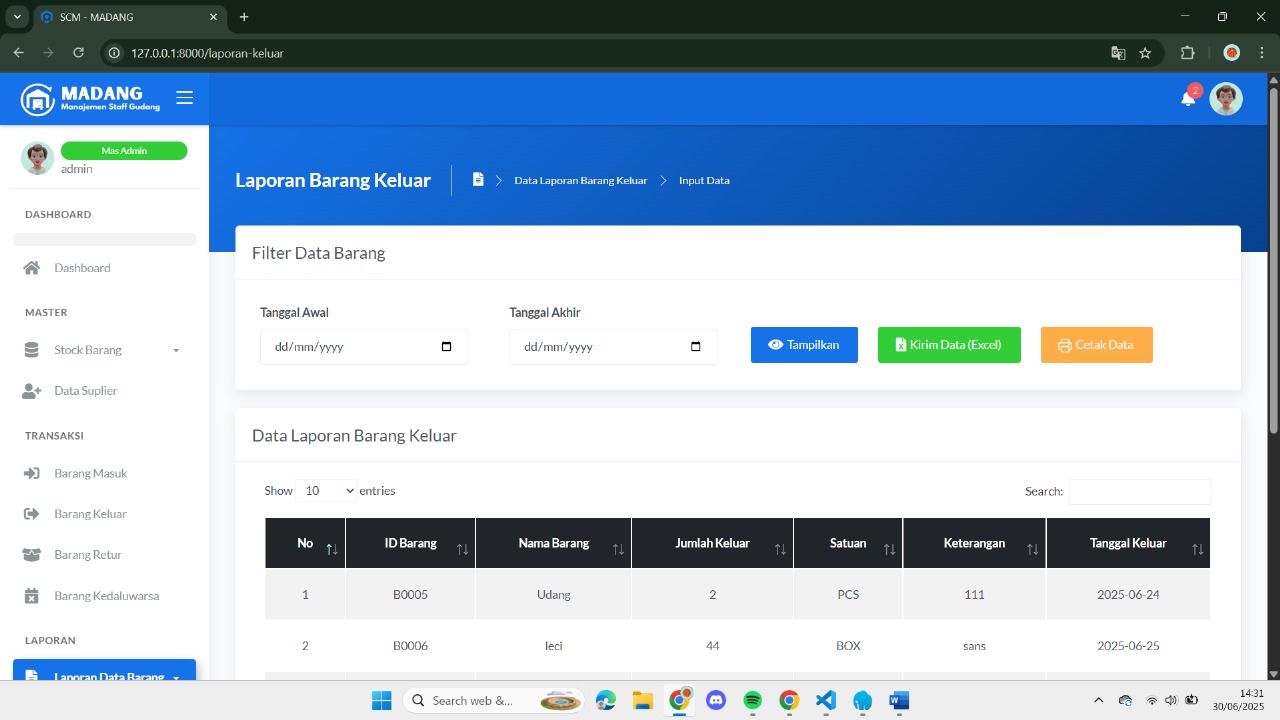
Task: Click the breadcrumb document icon
Action: click(478, 180)
